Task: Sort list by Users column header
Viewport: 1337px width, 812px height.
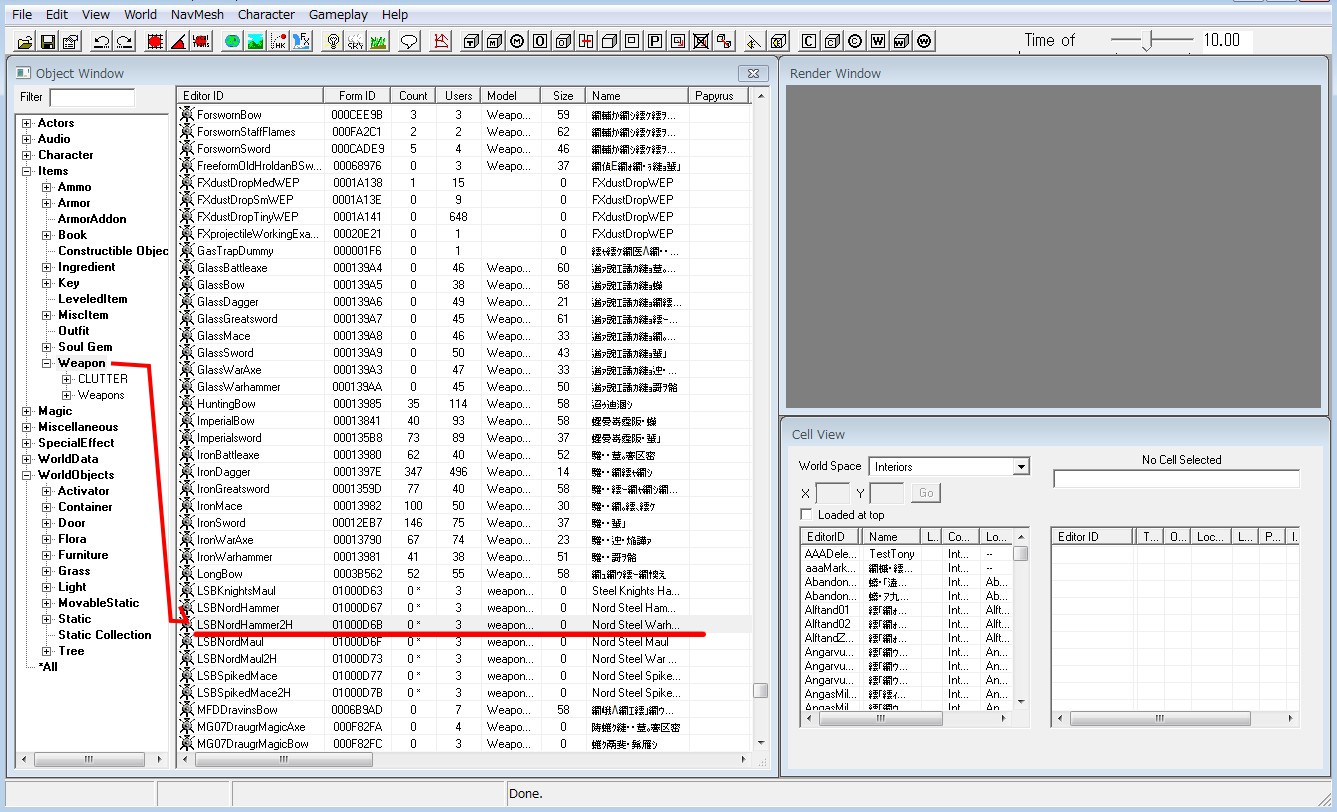Action: [x=459, y=96]
